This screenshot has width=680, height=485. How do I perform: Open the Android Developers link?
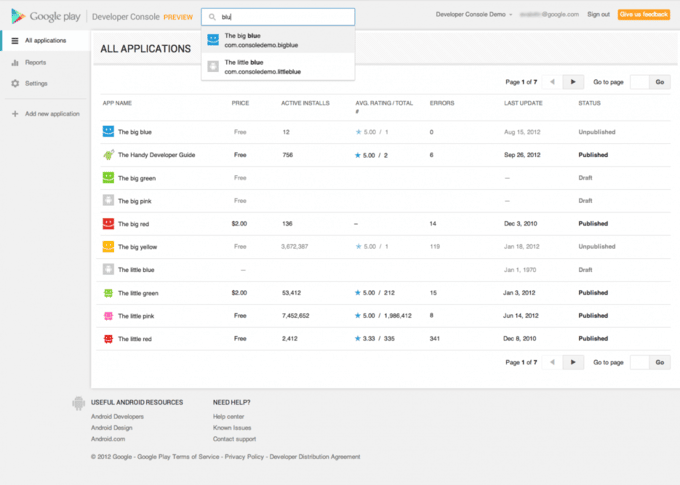click(x=117, y=416)
